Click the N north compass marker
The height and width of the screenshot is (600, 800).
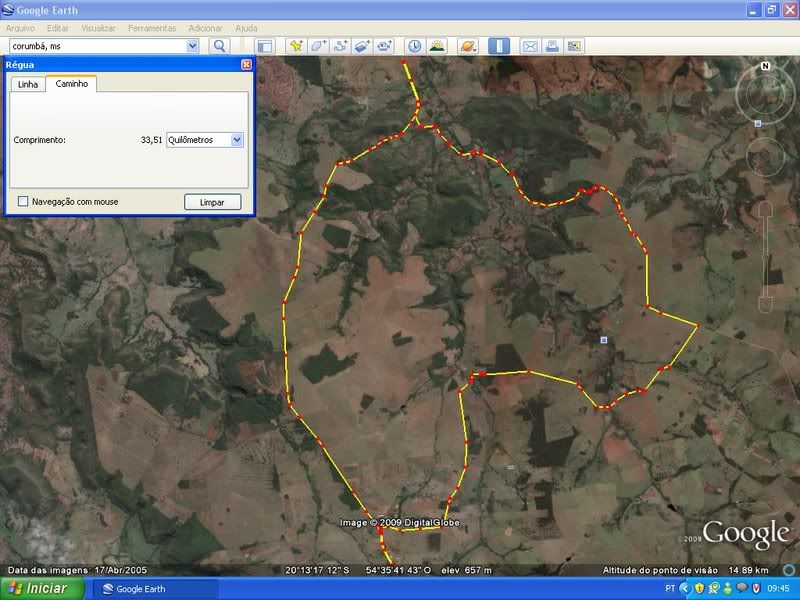[x=765, y=66]
